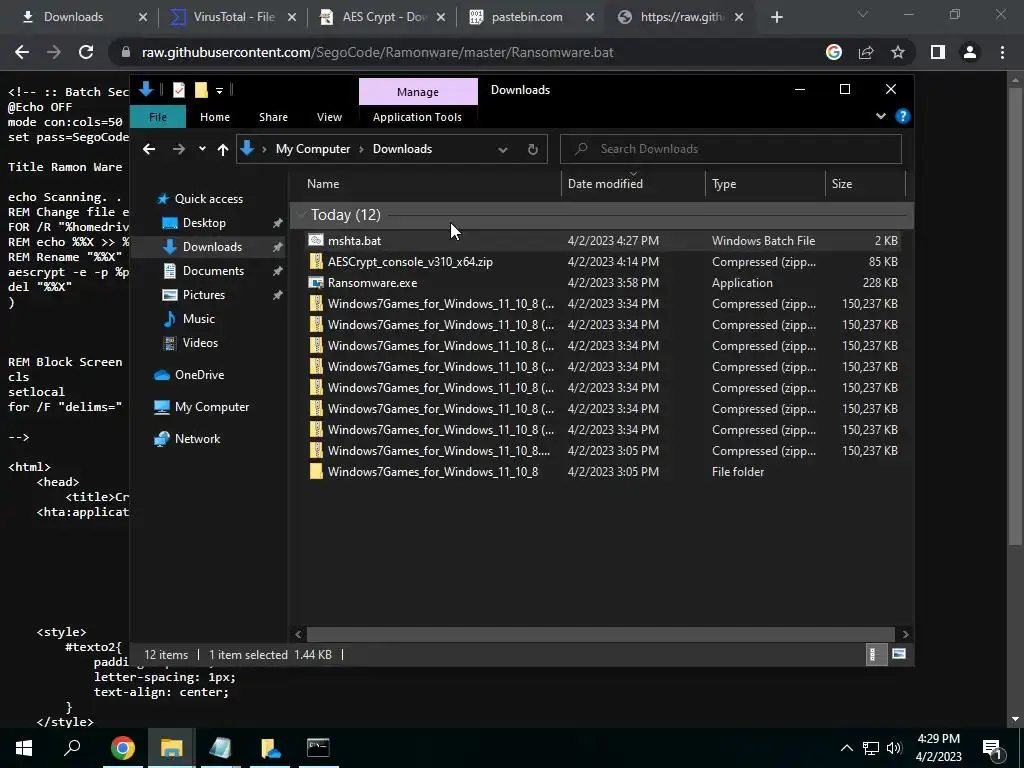
Task: Bookmark this page with the star icon
Action: coord(898,52)
